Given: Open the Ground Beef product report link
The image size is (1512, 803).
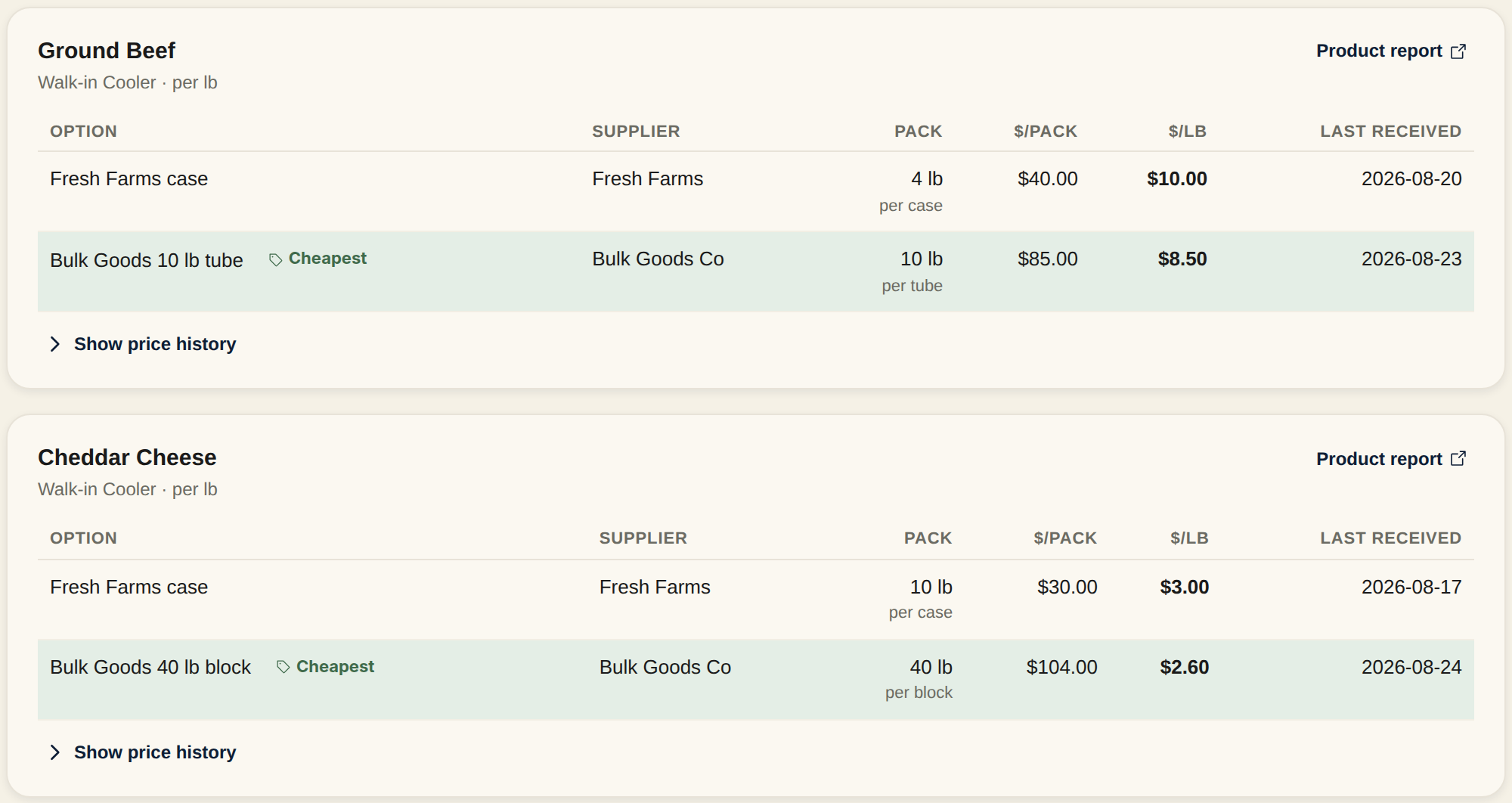Looking at the screenshot, I should tap(1391, 51).
